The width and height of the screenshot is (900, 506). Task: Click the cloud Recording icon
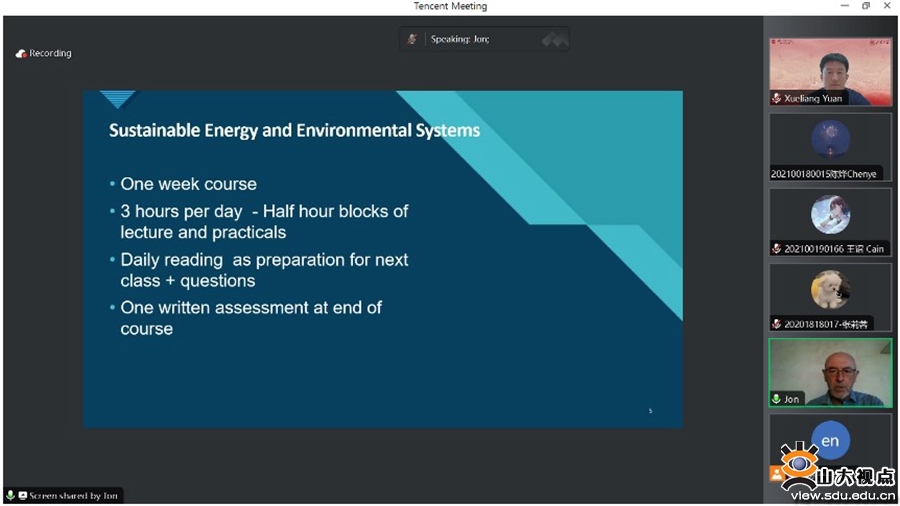pos(21,54)
